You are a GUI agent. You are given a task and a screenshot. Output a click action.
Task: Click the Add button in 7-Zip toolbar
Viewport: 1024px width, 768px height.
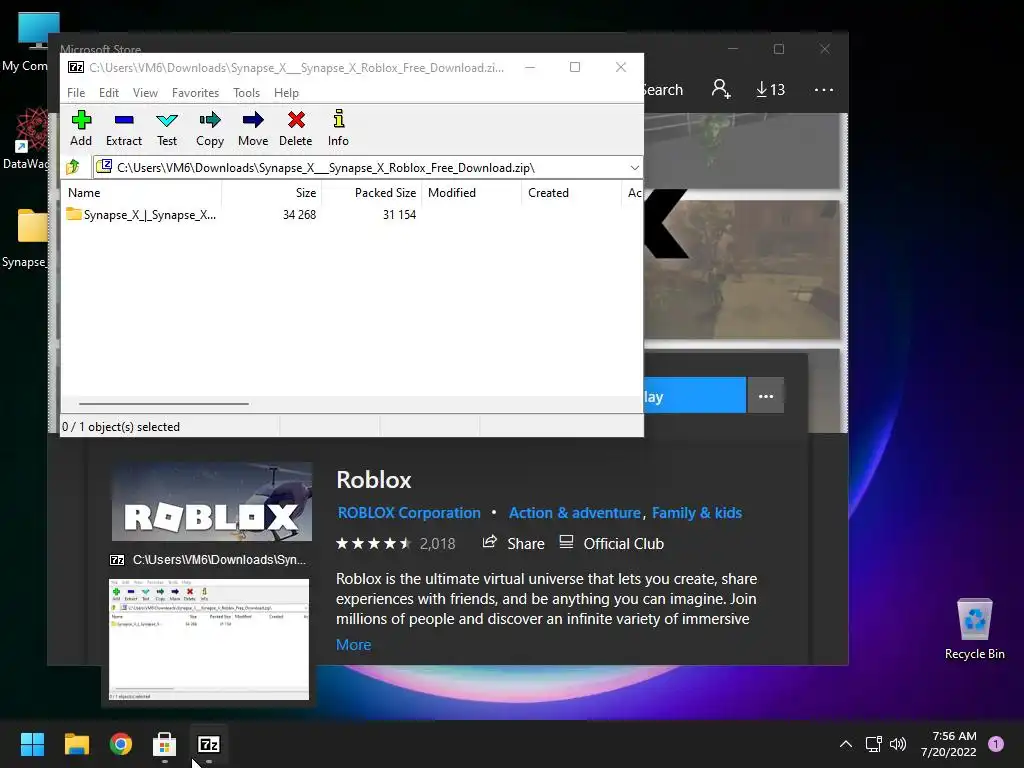[81, 128]
